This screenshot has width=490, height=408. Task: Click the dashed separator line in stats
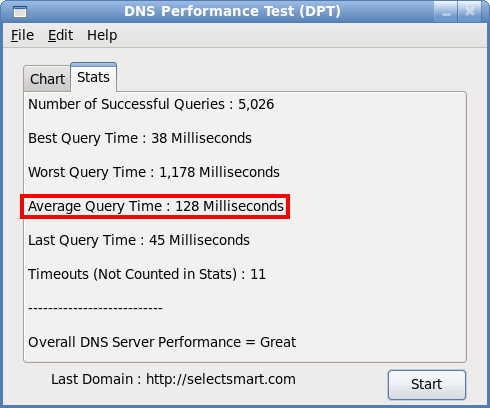(95, 308)
